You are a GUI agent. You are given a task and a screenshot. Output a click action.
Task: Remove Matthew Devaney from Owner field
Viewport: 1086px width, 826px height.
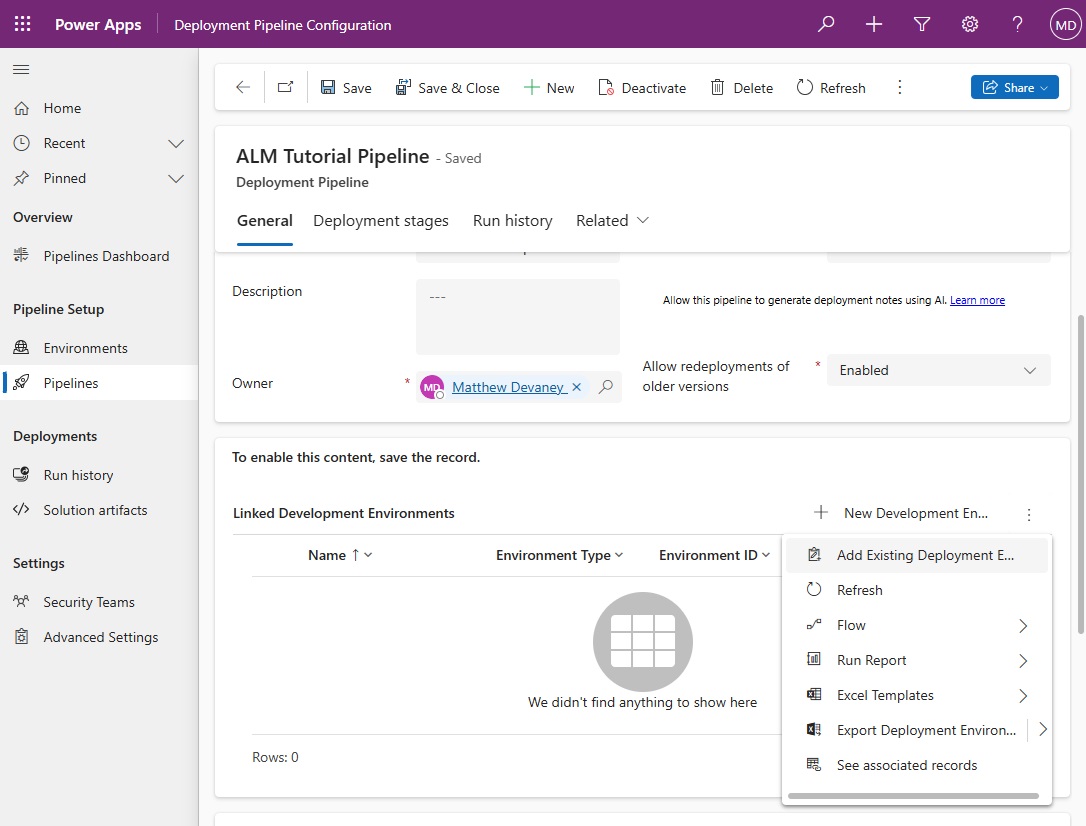coord(576,387)
